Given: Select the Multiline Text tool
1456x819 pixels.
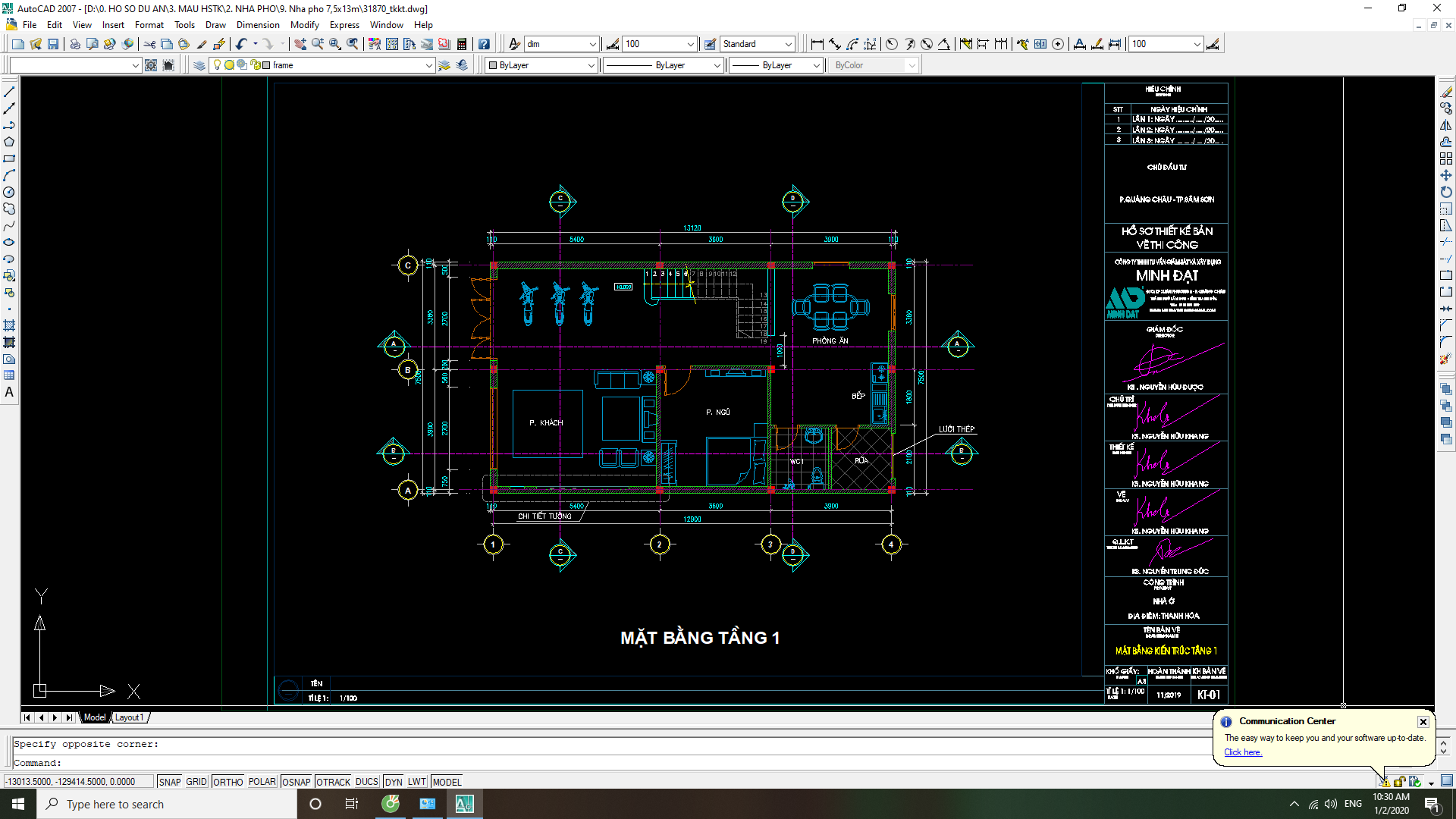Looking at the screenshot, I should pyautogui.click(x=9, y=392).
